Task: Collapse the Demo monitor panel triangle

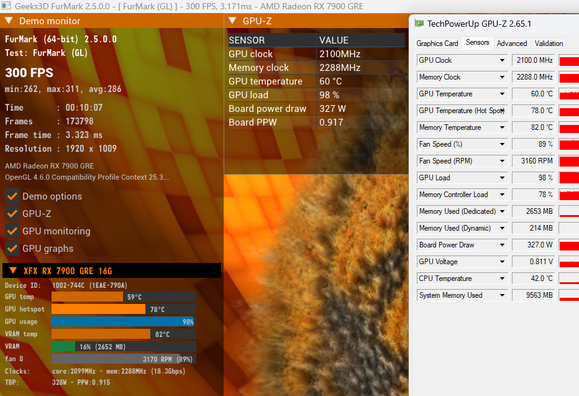Action: pyautogui.click(x=9, y=21)
